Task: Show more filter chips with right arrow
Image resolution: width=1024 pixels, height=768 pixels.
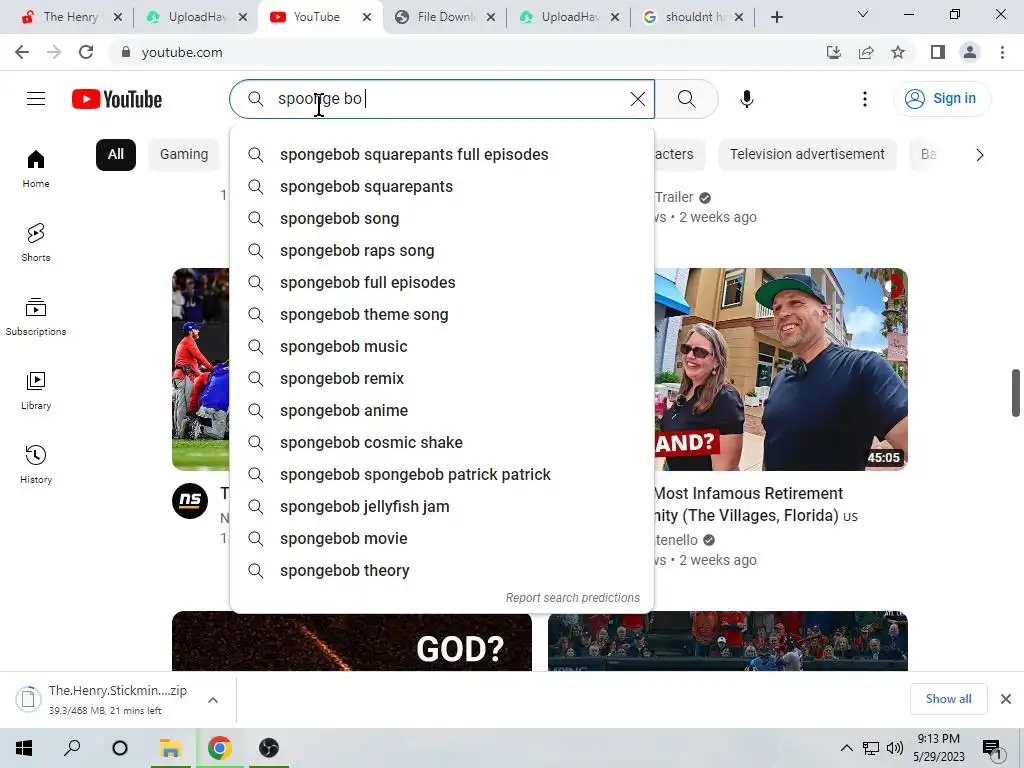Action: click(x=979, y=155)
